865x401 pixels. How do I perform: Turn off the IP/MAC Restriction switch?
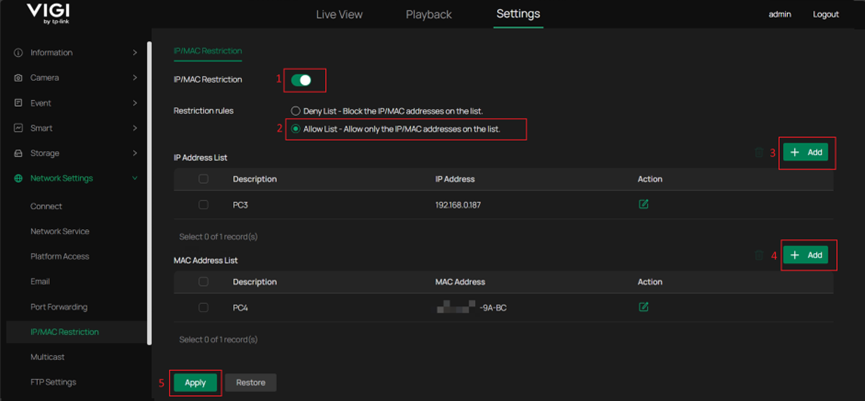tap(301, 80)
